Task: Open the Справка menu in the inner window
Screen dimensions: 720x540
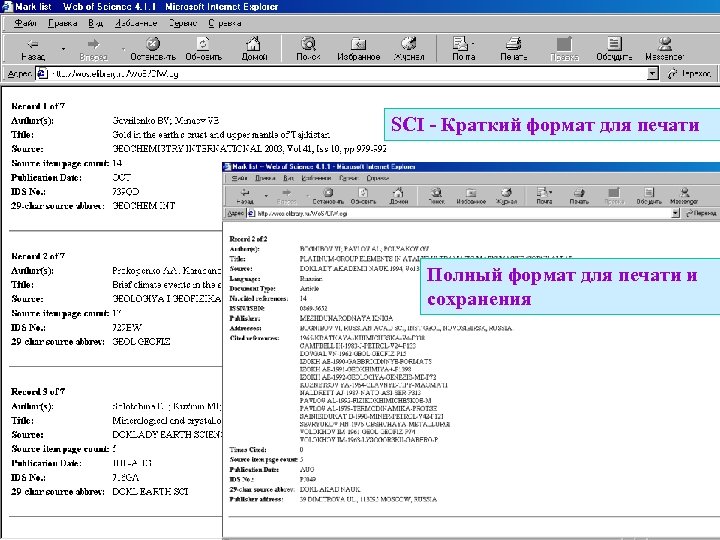Action: click(377, 178)
